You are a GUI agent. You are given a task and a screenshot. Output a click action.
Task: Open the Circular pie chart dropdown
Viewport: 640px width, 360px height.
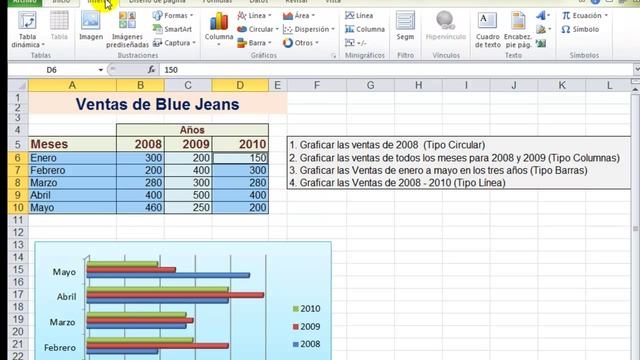point(258,29)
